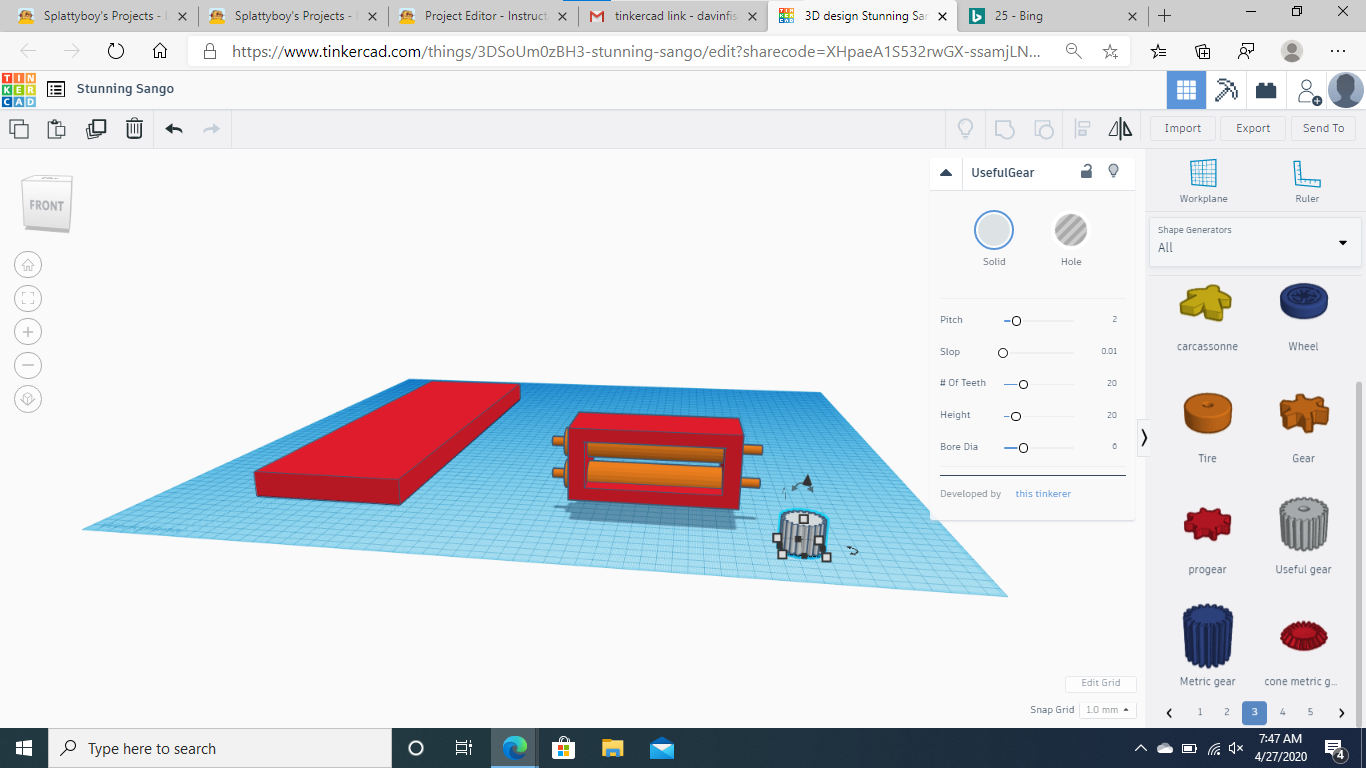Click the Duplicate and repeat icon

96,128
